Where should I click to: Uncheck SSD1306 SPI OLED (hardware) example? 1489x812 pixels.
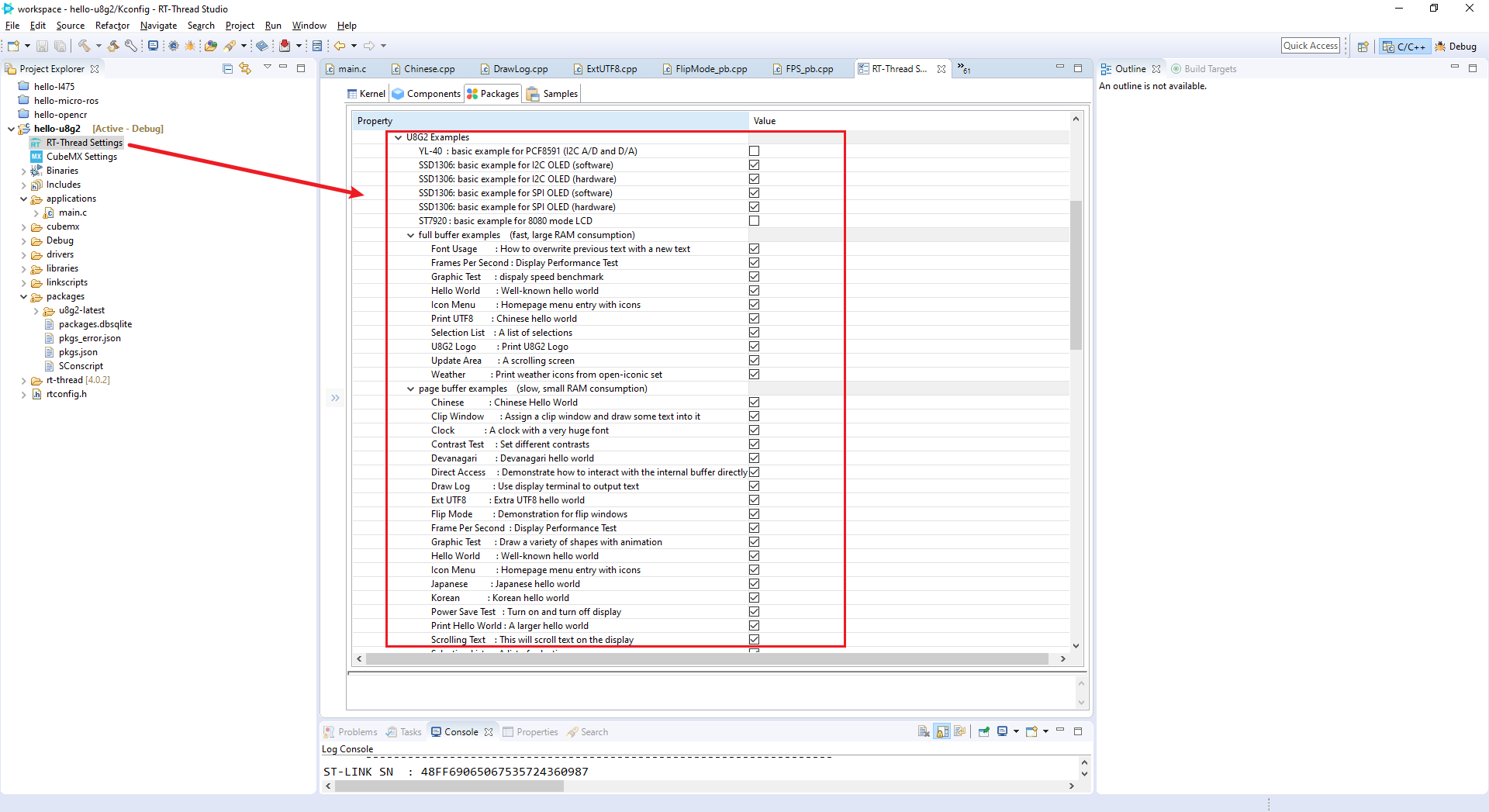coord(754,207)
